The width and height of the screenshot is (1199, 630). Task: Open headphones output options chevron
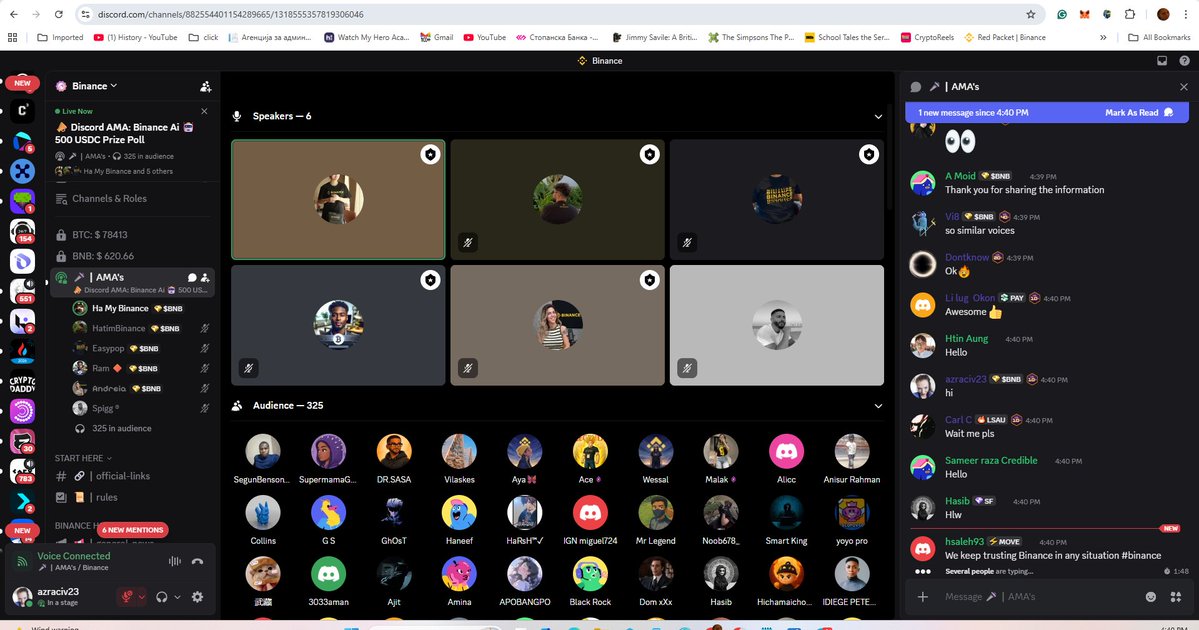point(177,597)
